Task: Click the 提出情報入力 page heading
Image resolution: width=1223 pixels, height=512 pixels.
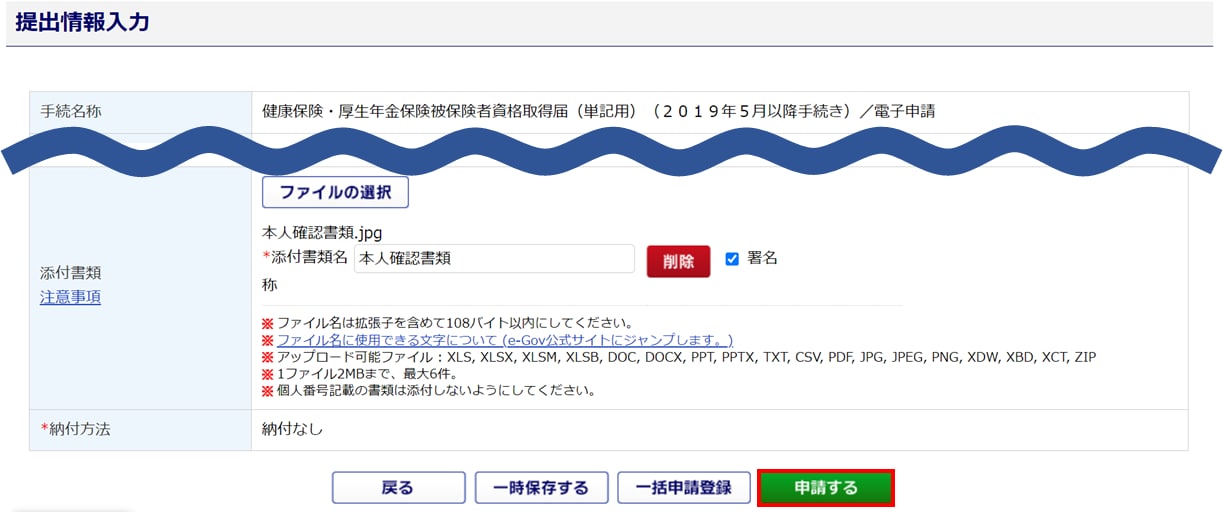Action: [x=82, y=22]
